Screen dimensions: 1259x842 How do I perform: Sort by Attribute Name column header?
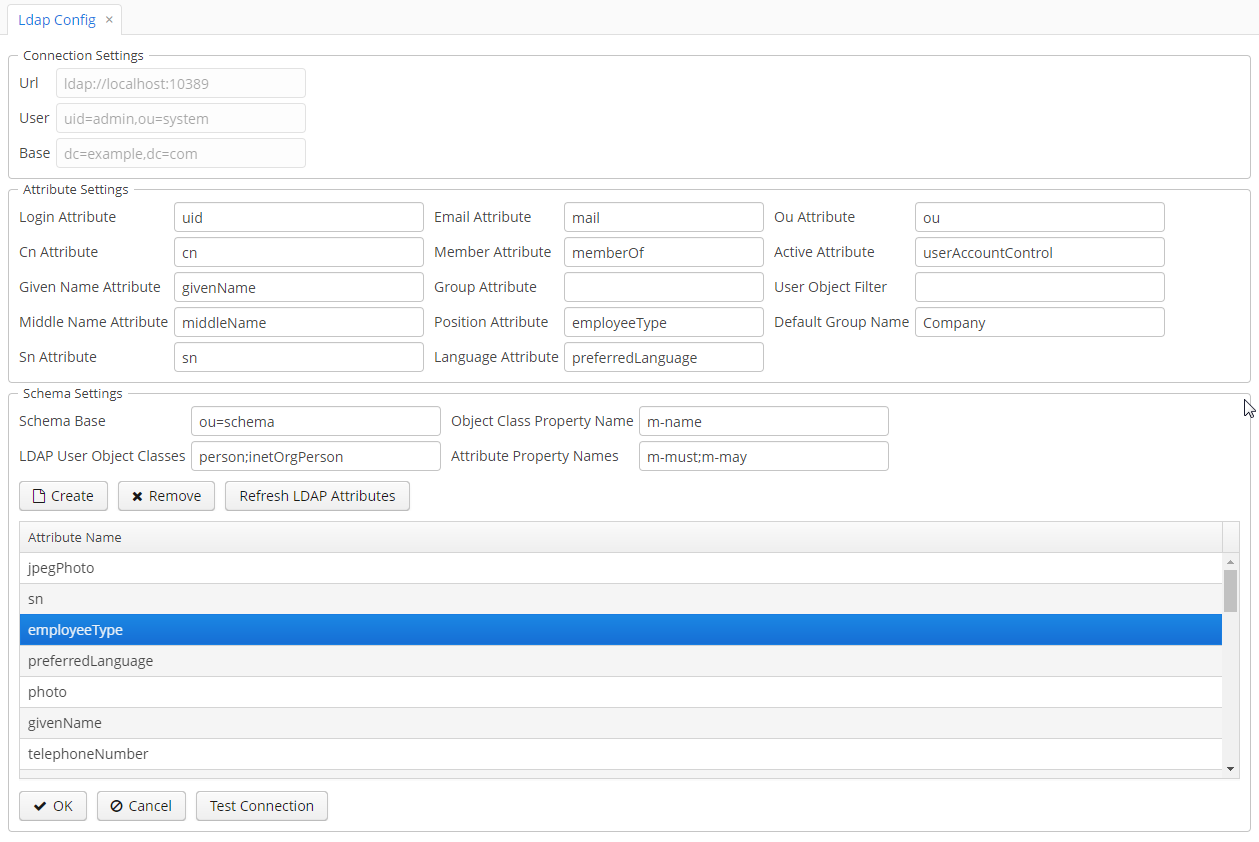click(x=621, y=537)
